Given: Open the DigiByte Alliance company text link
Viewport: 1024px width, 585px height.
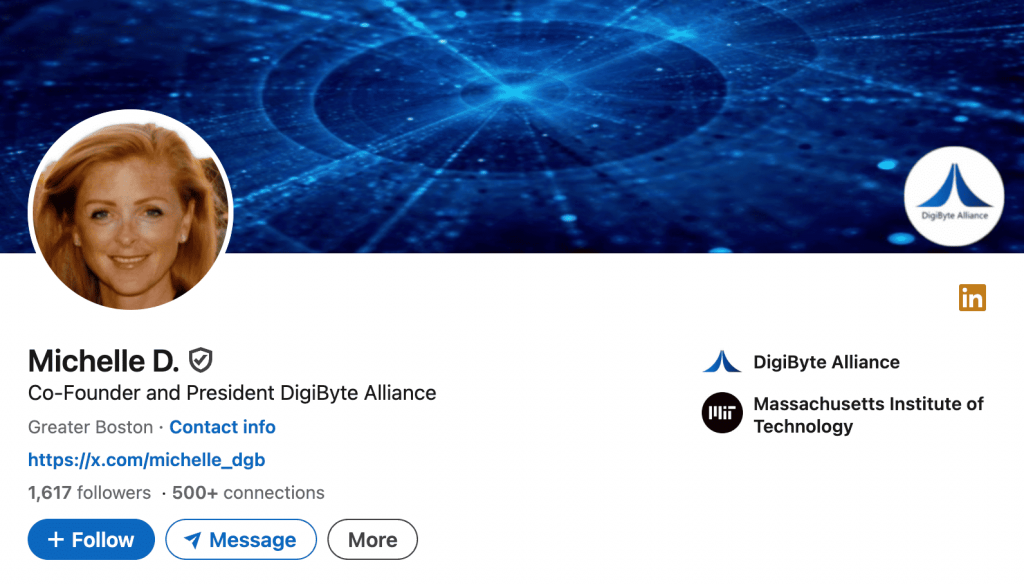Looking at the screenshot, I should (x=826, y=362).
